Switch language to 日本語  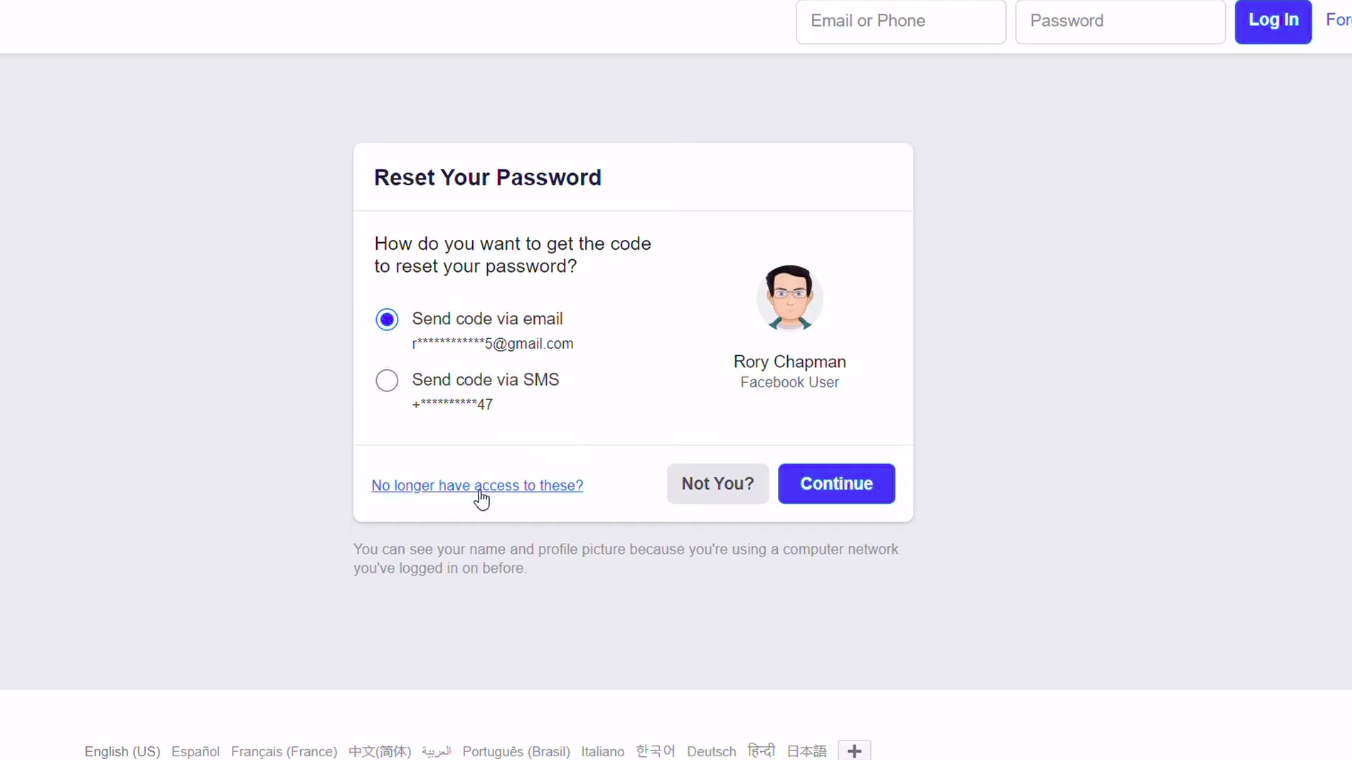806,751
